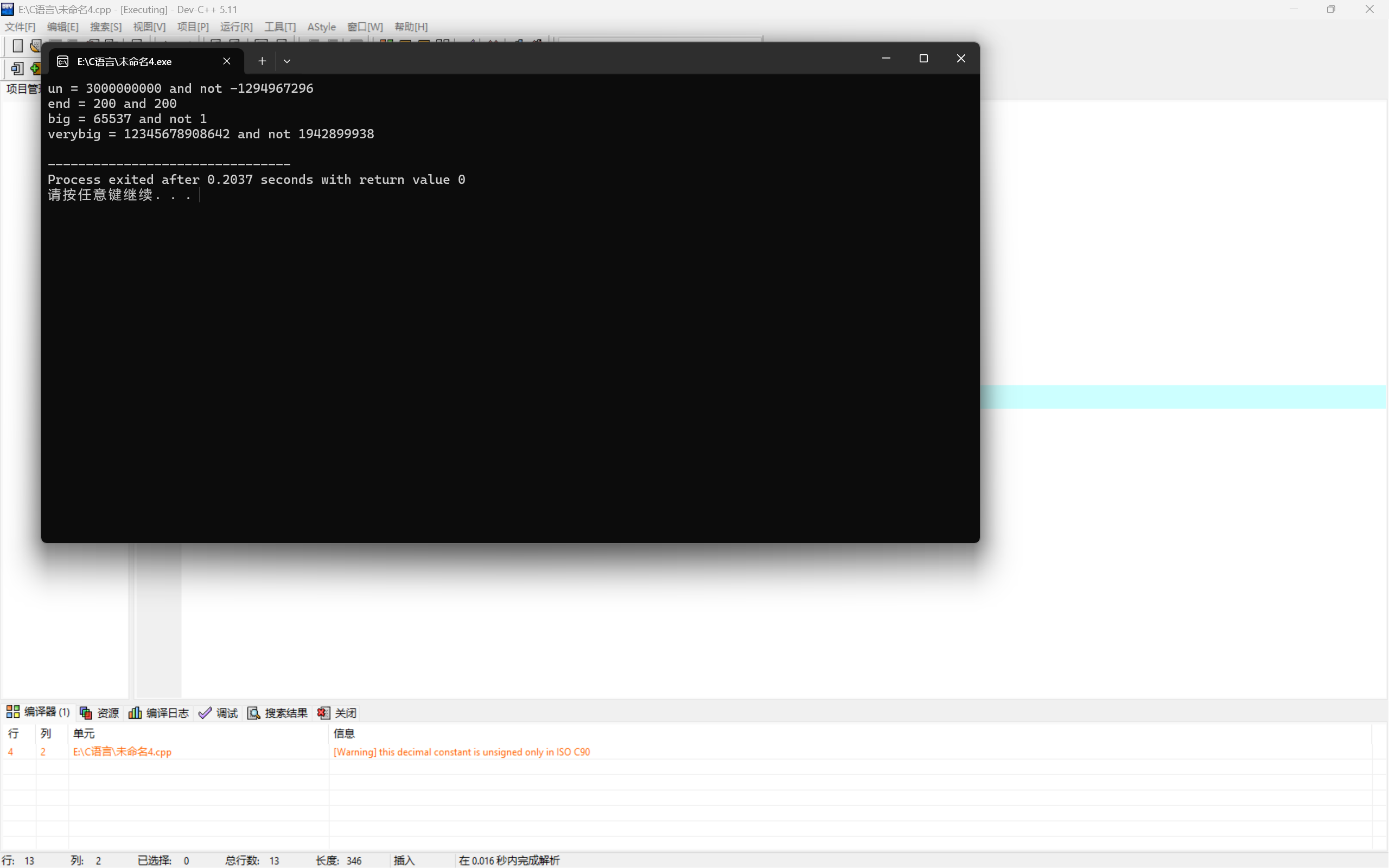Expand the terminal tab dropdown chevron
The height and width of the screenshot is (868, 1389).
click(287, 61)
